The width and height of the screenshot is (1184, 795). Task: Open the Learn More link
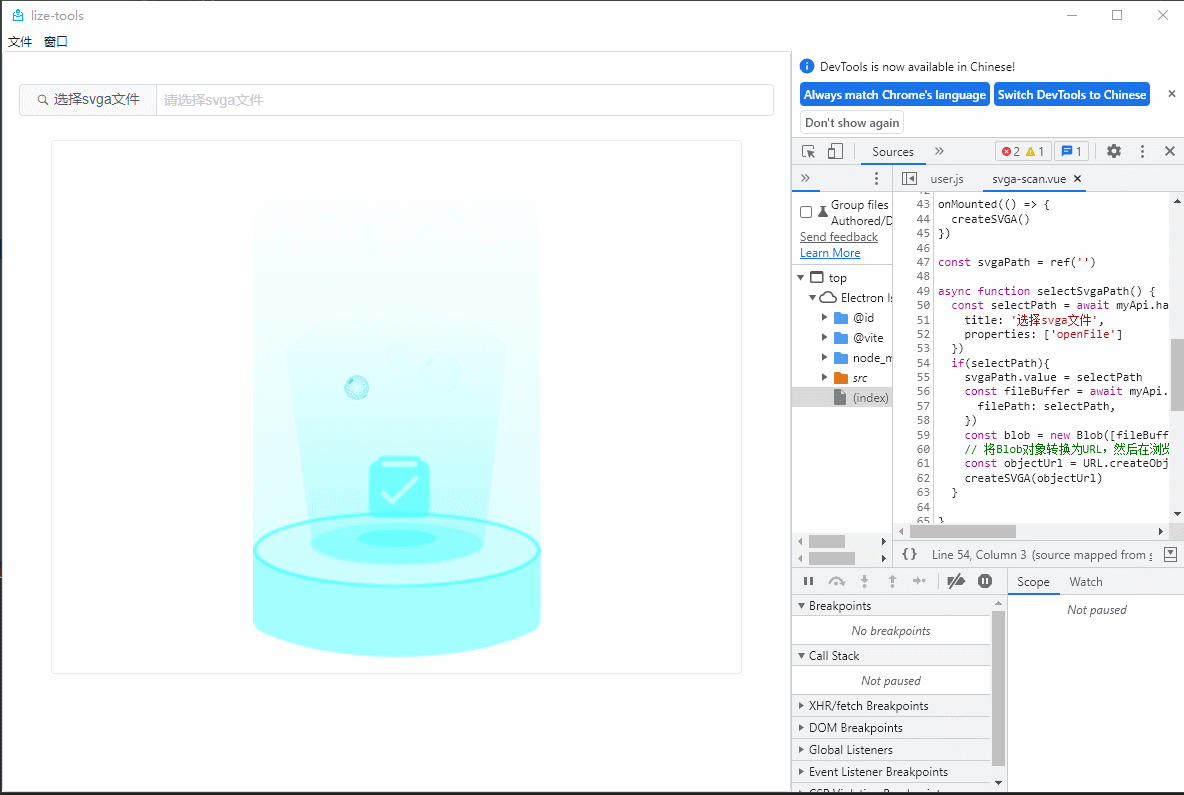[830, 253]
